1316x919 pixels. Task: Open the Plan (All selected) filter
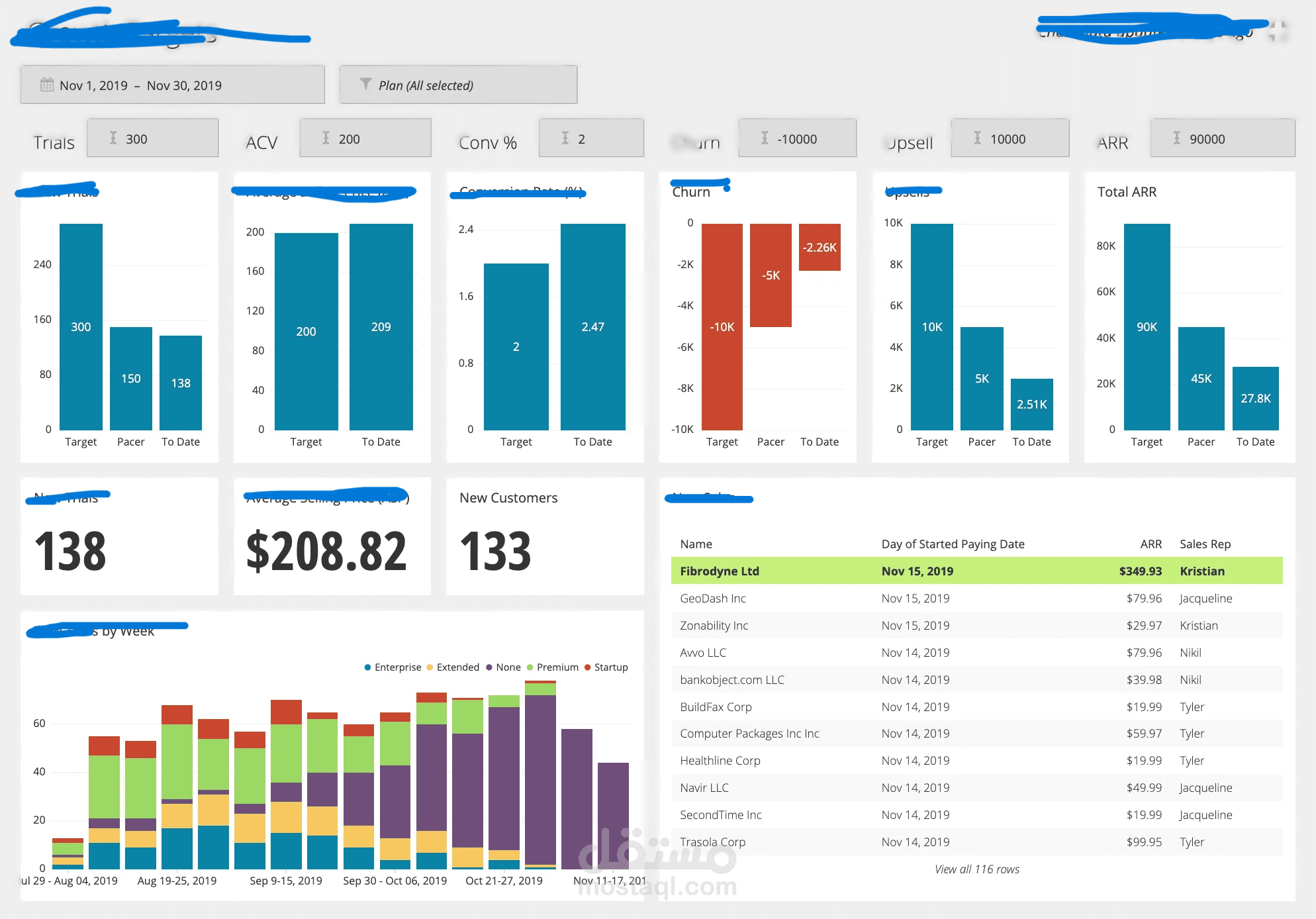pos(458,85)
